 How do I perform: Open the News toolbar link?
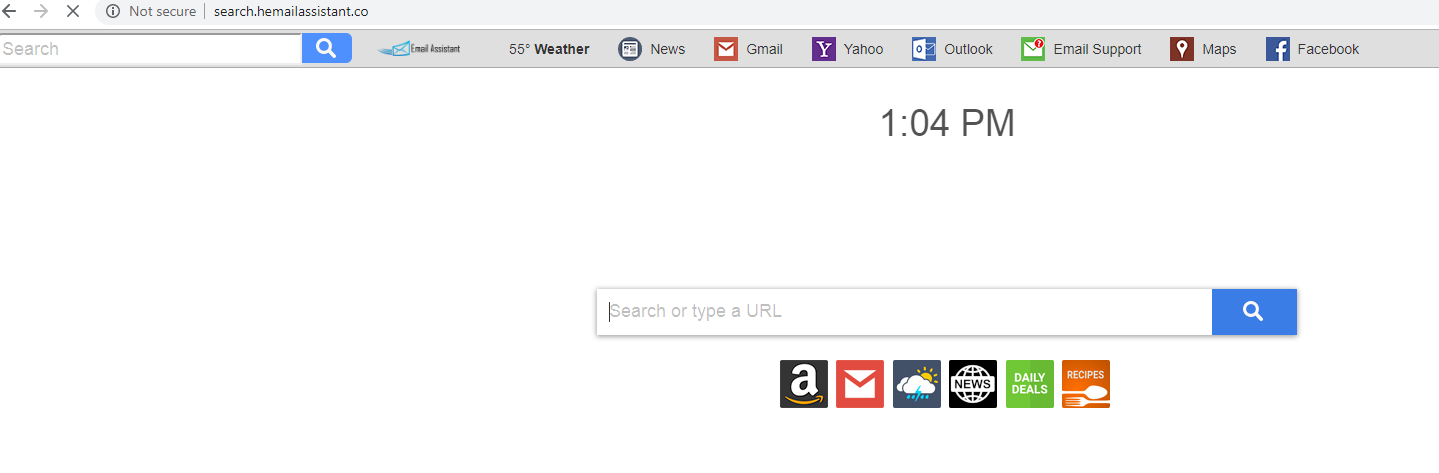[x=652, y=49]
